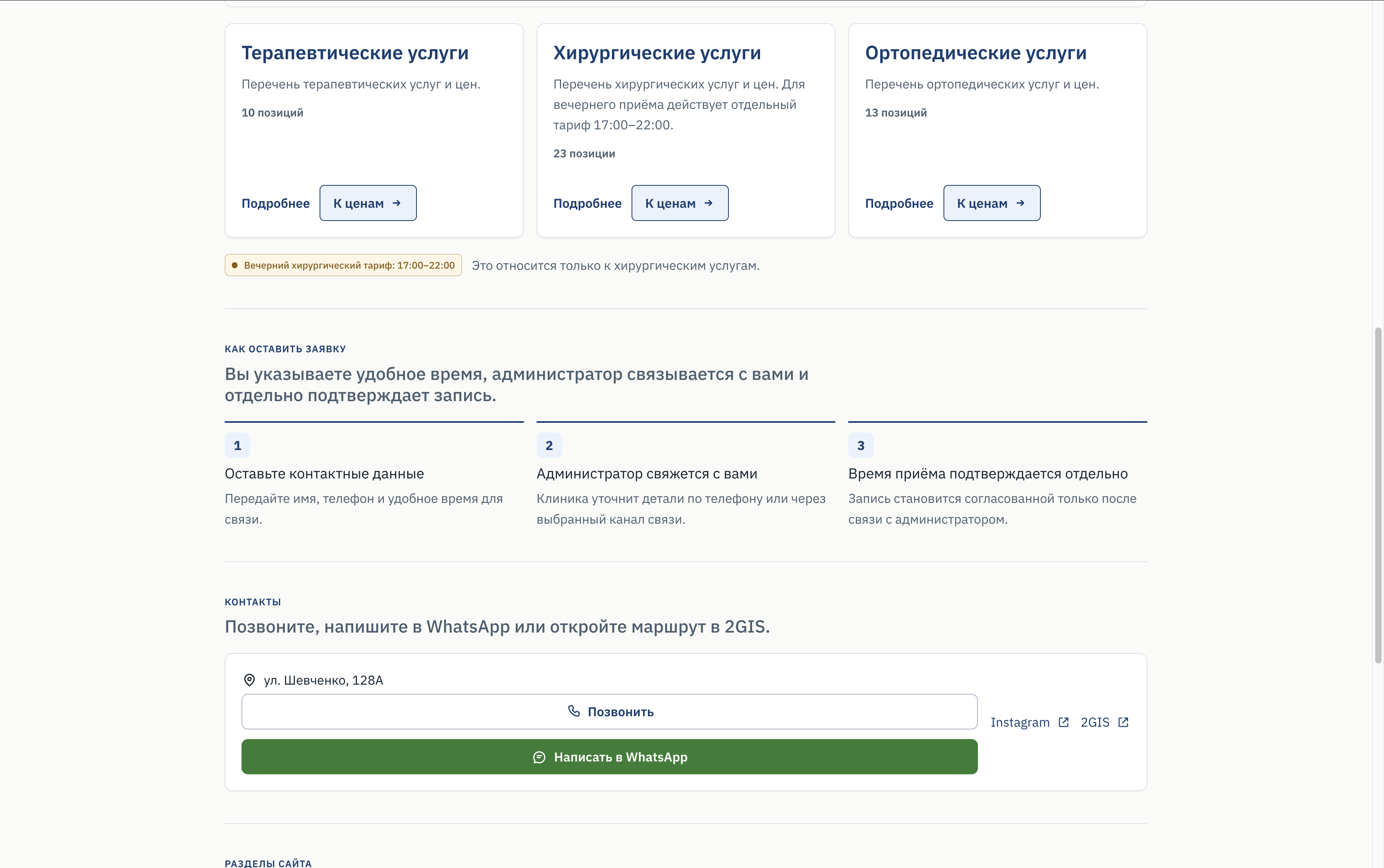Click the step number 3 badge
The image size is (1384, 868).
pyautogui.click(x=861, y=446)
